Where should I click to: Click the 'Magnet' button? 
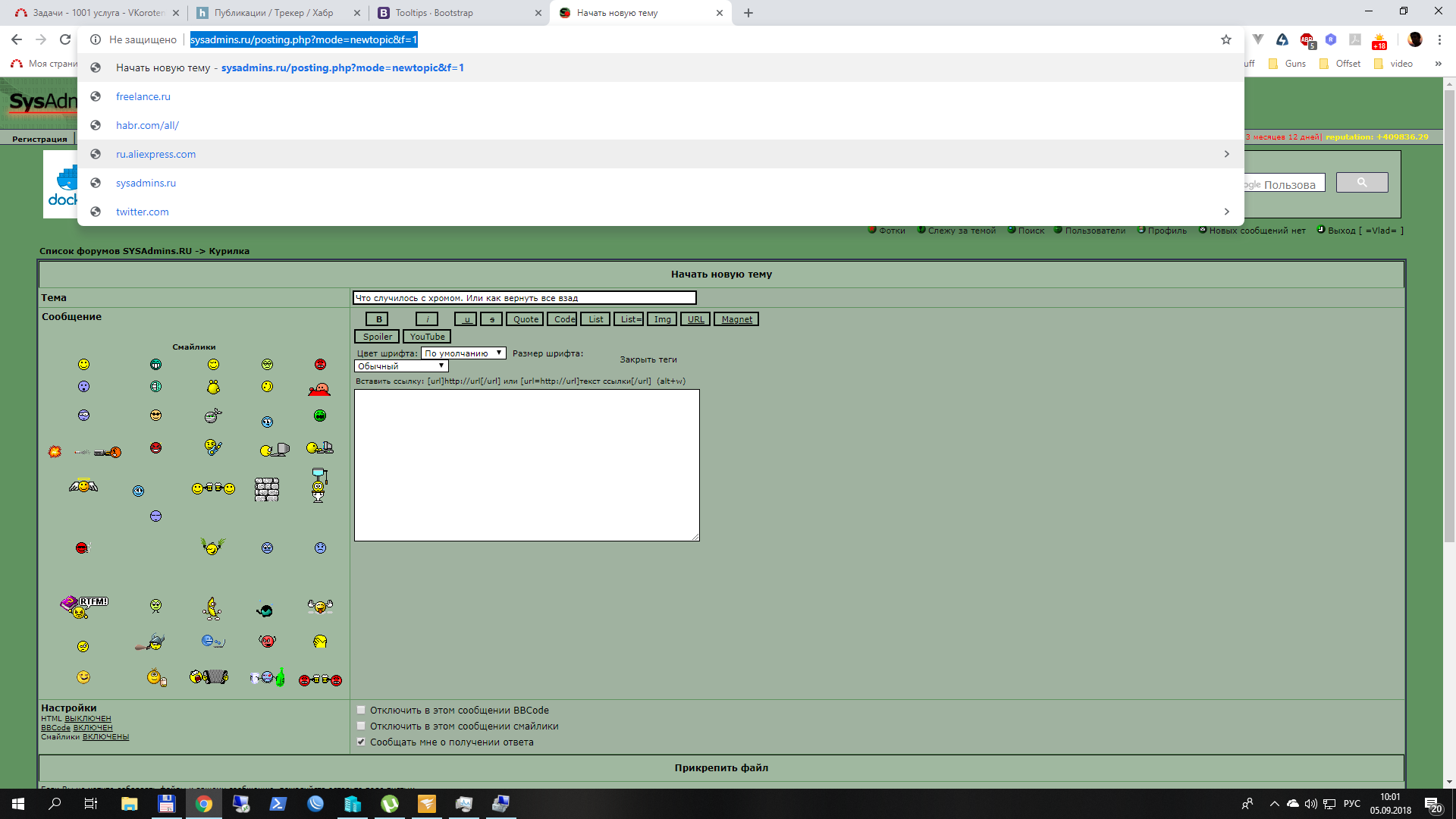point(736,319)
